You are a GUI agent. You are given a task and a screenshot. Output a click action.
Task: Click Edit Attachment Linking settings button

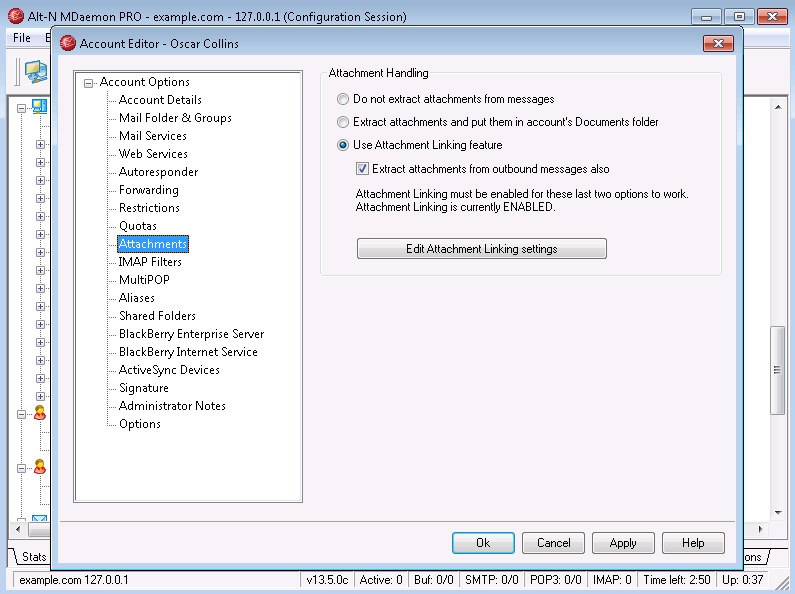(x=482, y=249)
